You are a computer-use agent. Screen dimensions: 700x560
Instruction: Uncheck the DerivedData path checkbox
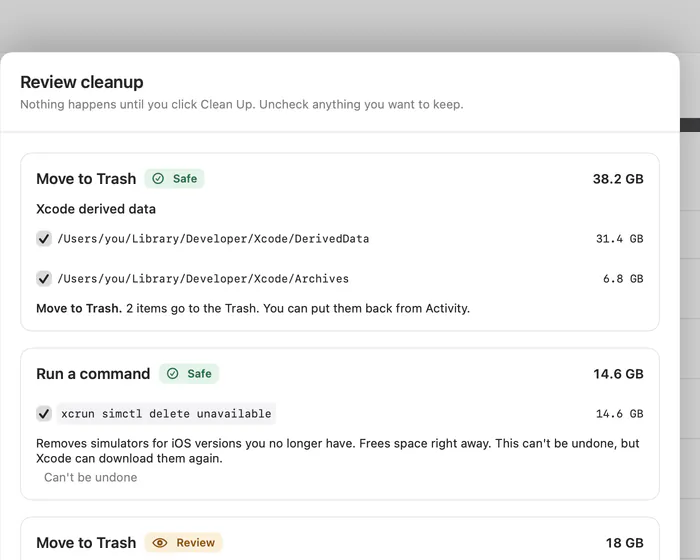pos(44,238)
